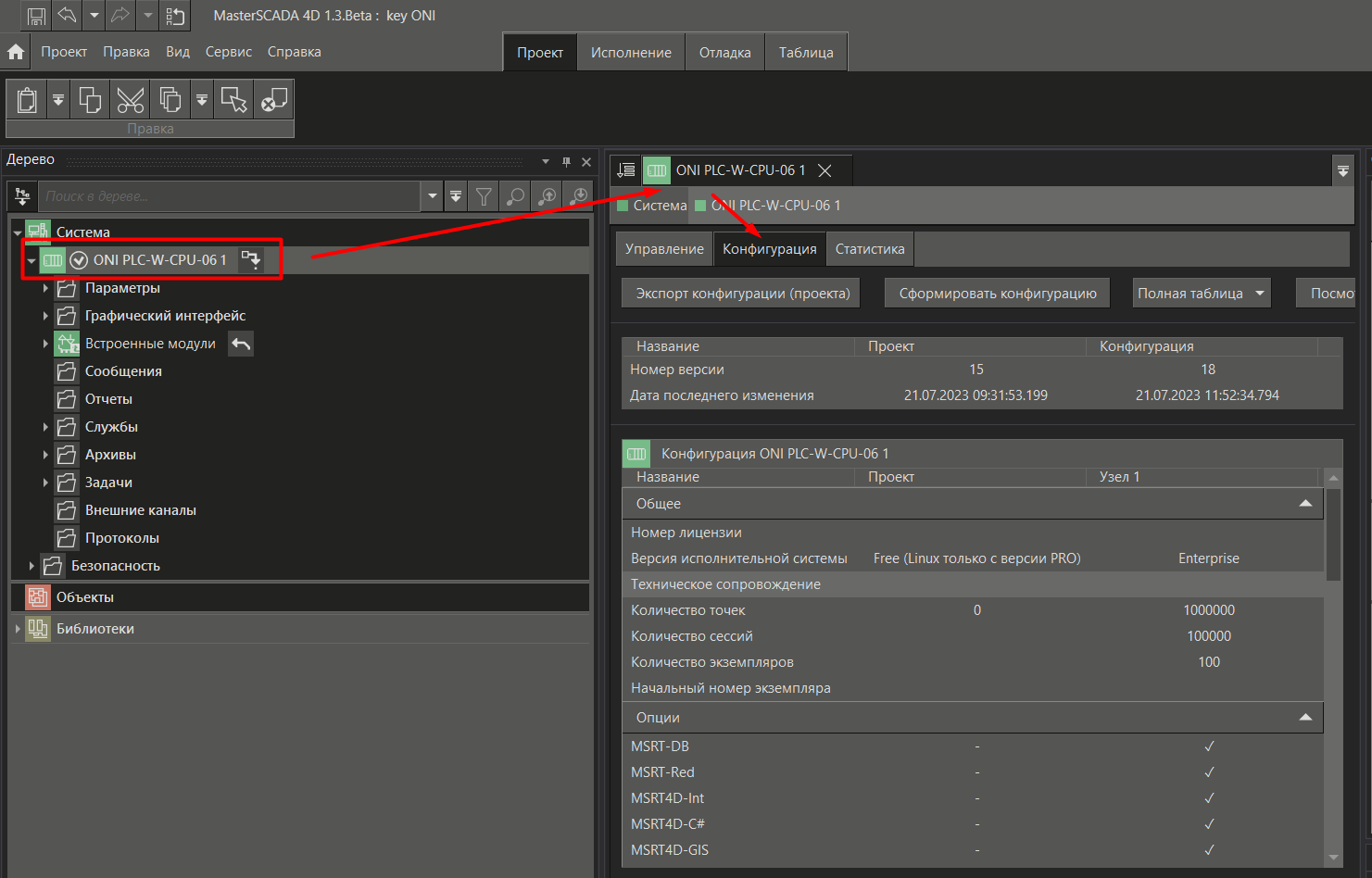Click the Delete icon in the Правка group
This screenshot has height=878, width=1372.
point(274,99)
